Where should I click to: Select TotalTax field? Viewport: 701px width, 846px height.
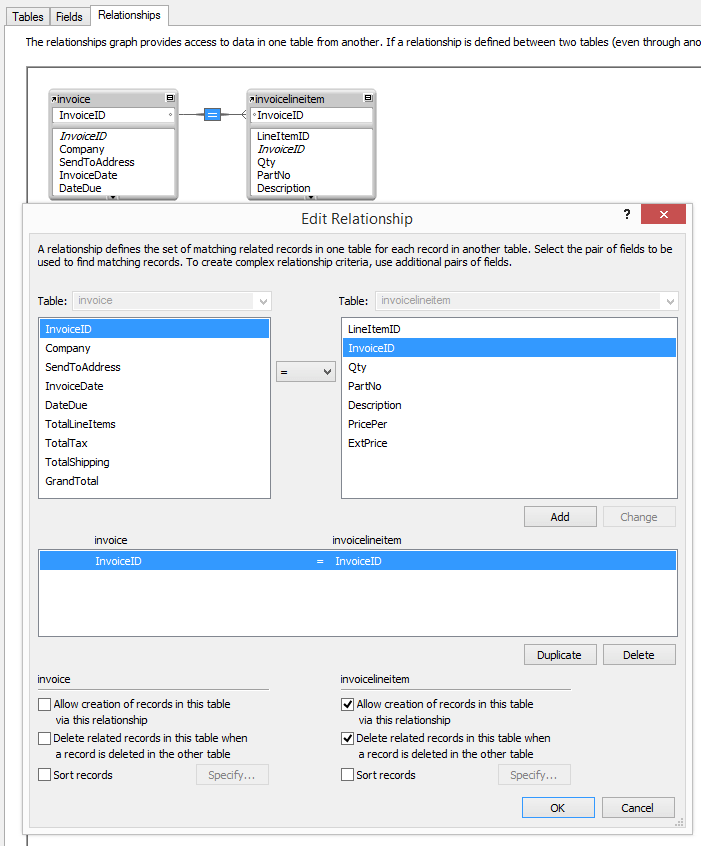click(x=154, y=443)
